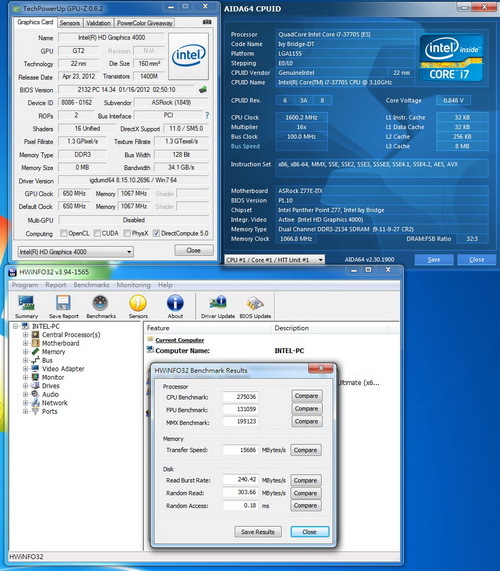Image resolution: width=500 pixels, height=571 pixels.
Task: Open the Sensors lightning icon
Action: (138, 306)
